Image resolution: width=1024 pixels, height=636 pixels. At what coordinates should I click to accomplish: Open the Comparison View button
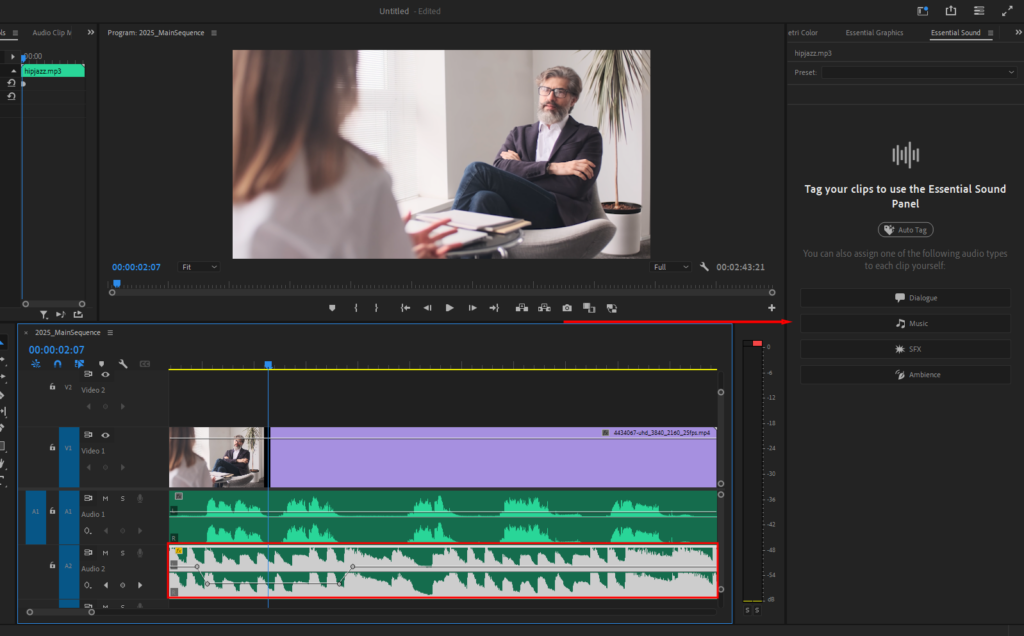click(589, 308)
